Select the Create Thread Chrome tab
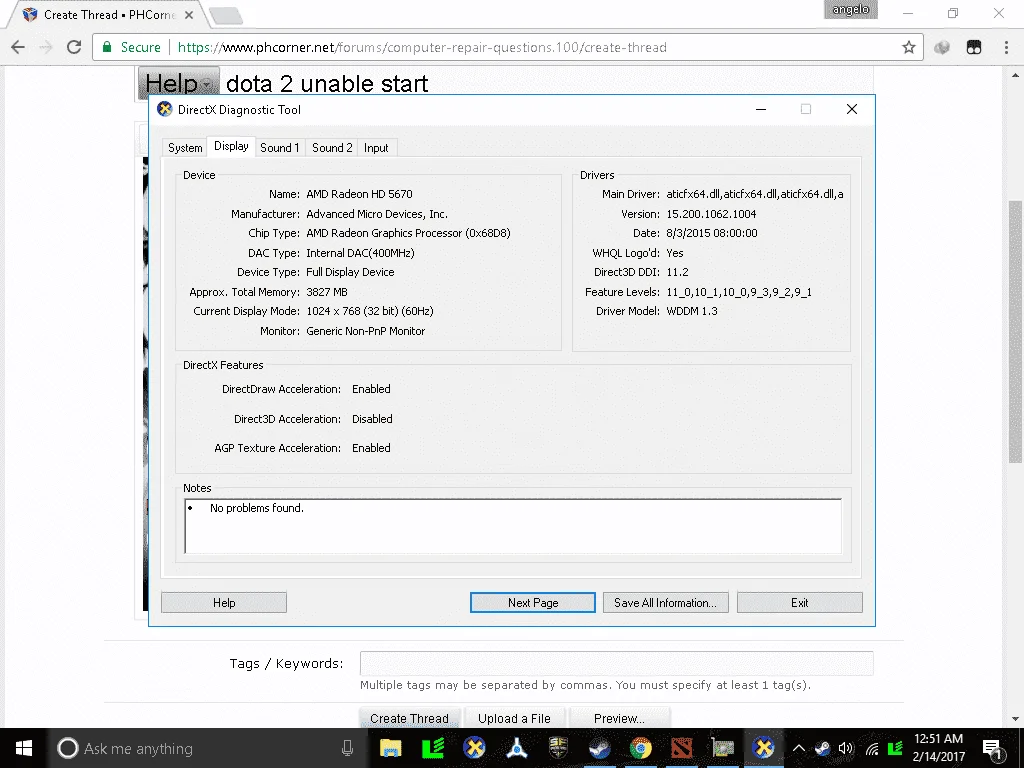1024x768 pixels. pyautogui.click(x=108, y=14)
